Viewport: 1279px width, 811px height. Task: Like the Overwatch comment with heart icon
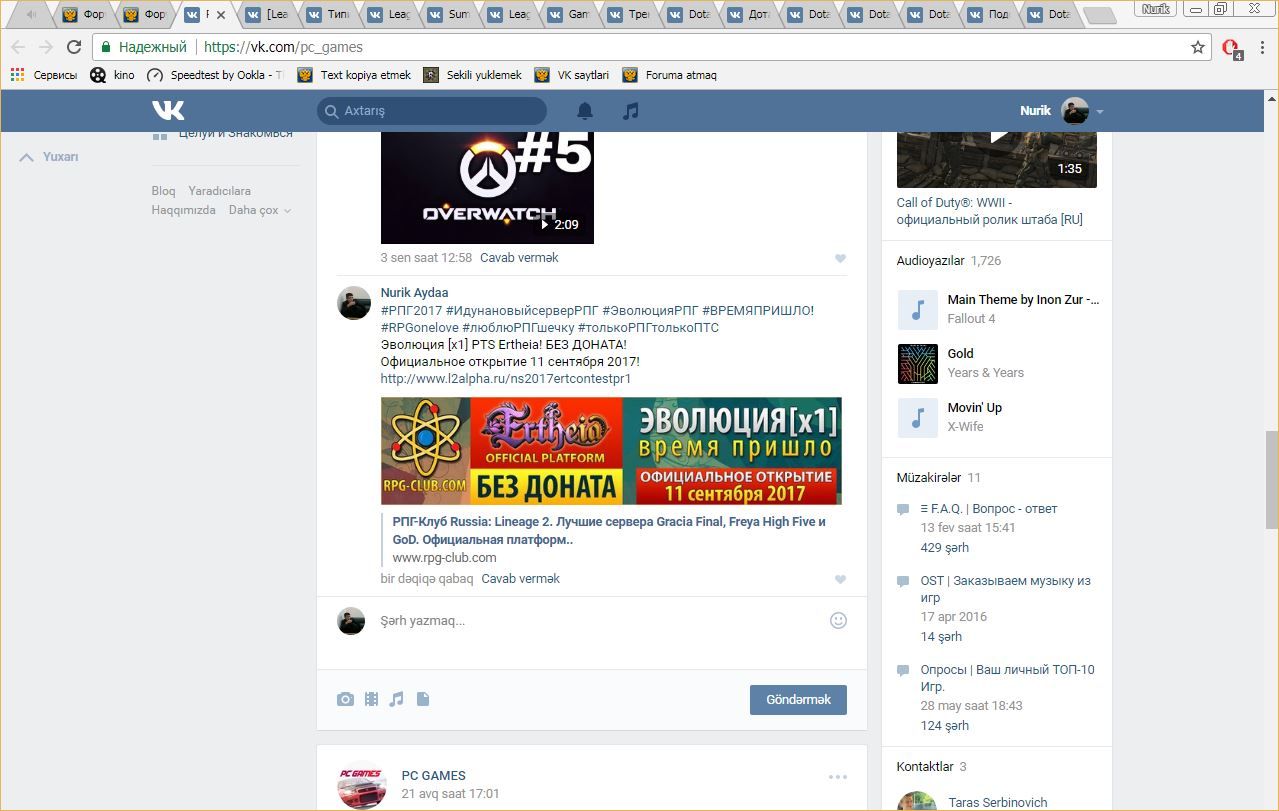(840, 258)
